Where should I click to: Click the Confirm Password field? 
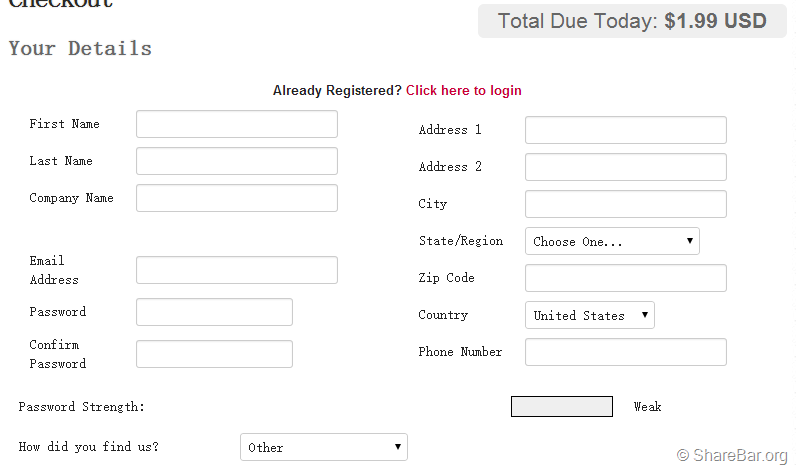214,354
